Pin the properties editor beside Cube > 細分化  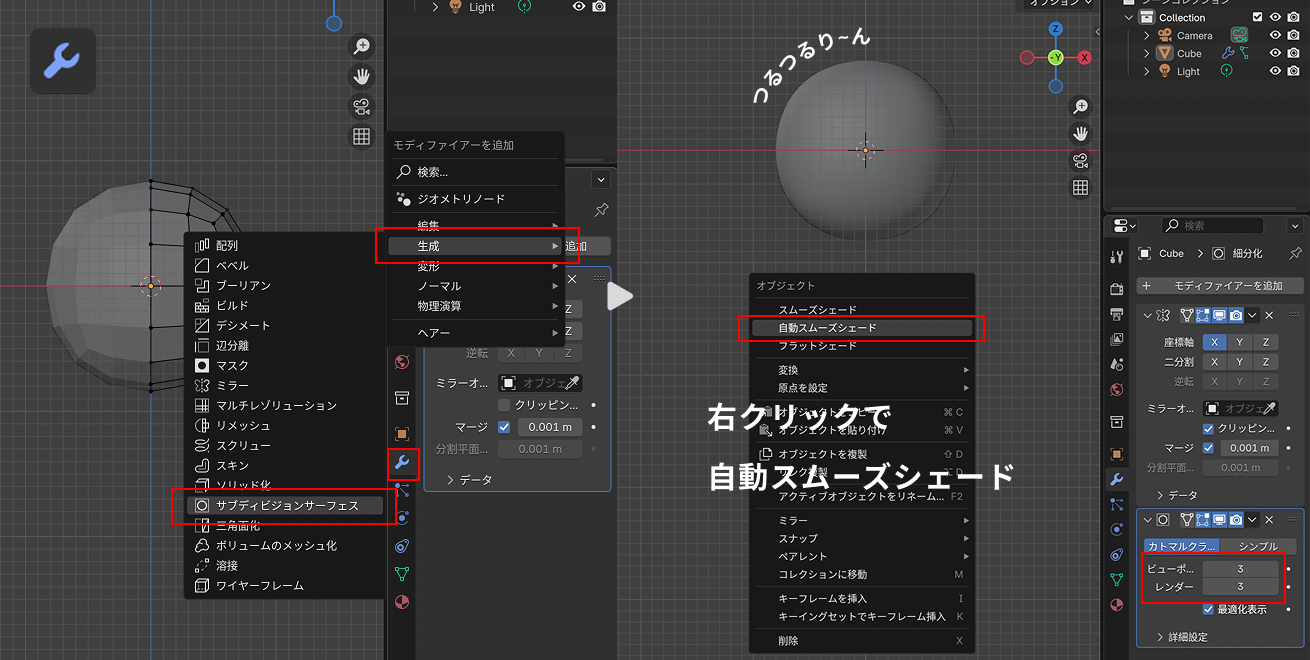coord(1295,253)
